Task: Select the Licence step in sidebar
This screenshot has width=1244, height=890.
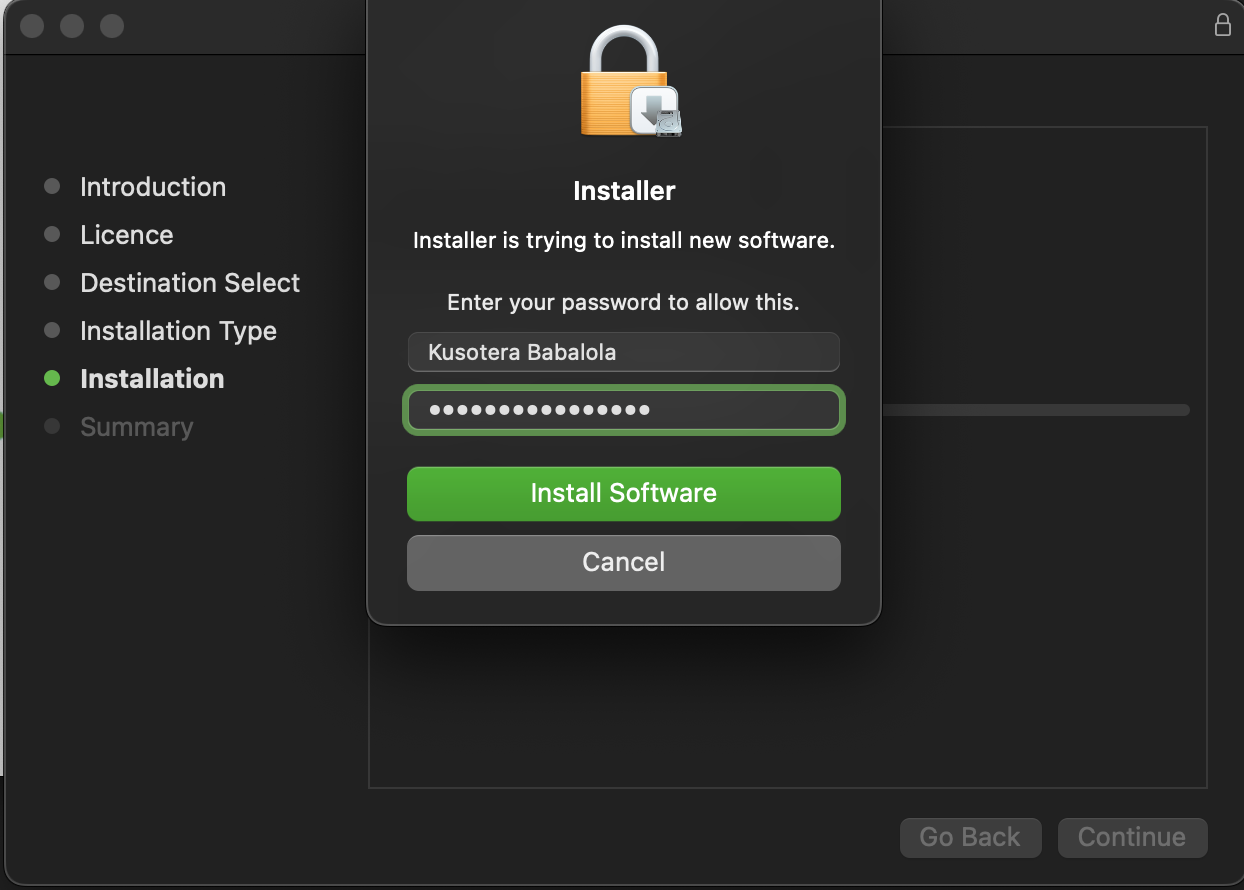Action: [126, 235]
